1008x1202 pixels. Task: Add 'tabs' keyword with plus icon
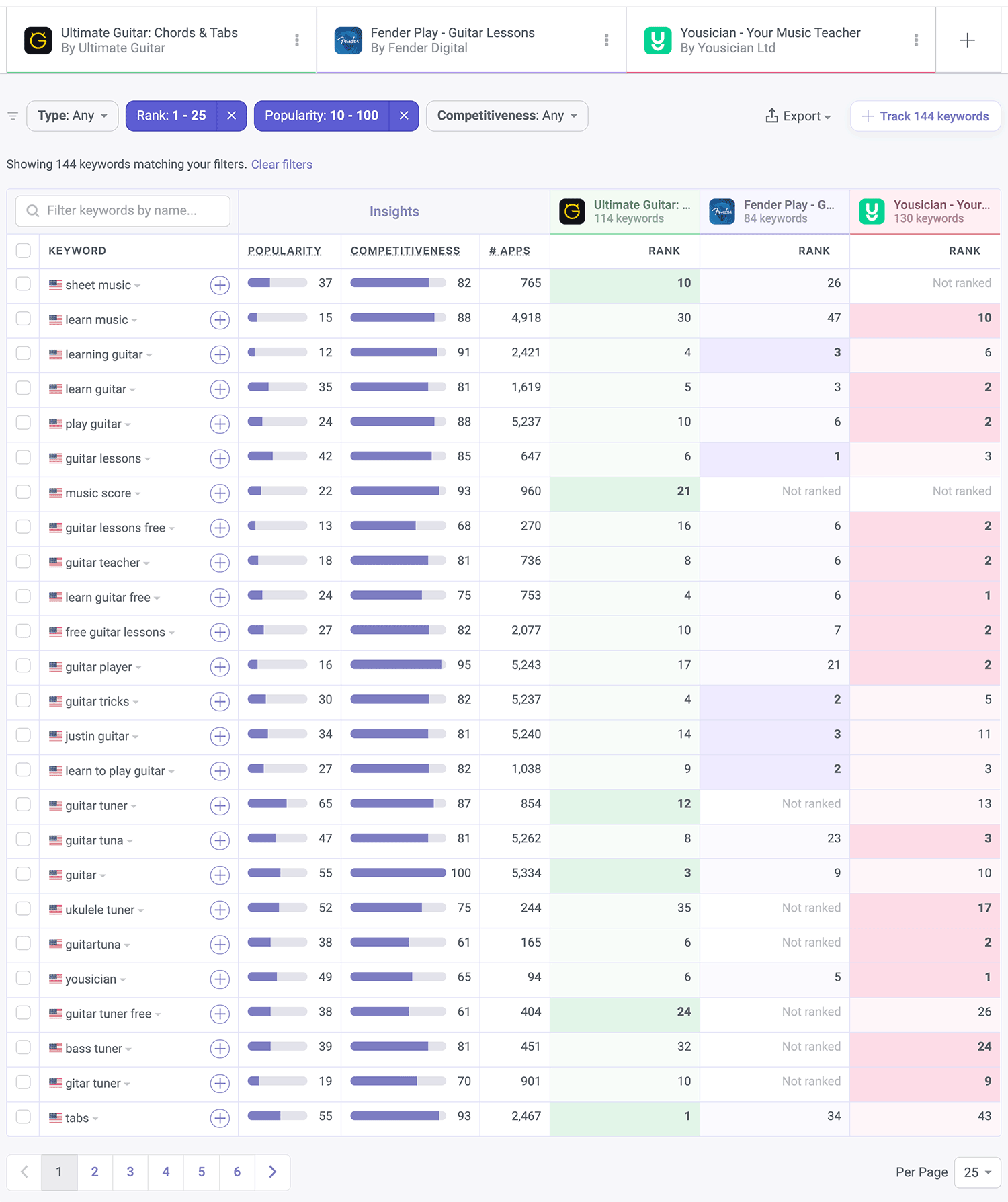[x=220, y=1118]
